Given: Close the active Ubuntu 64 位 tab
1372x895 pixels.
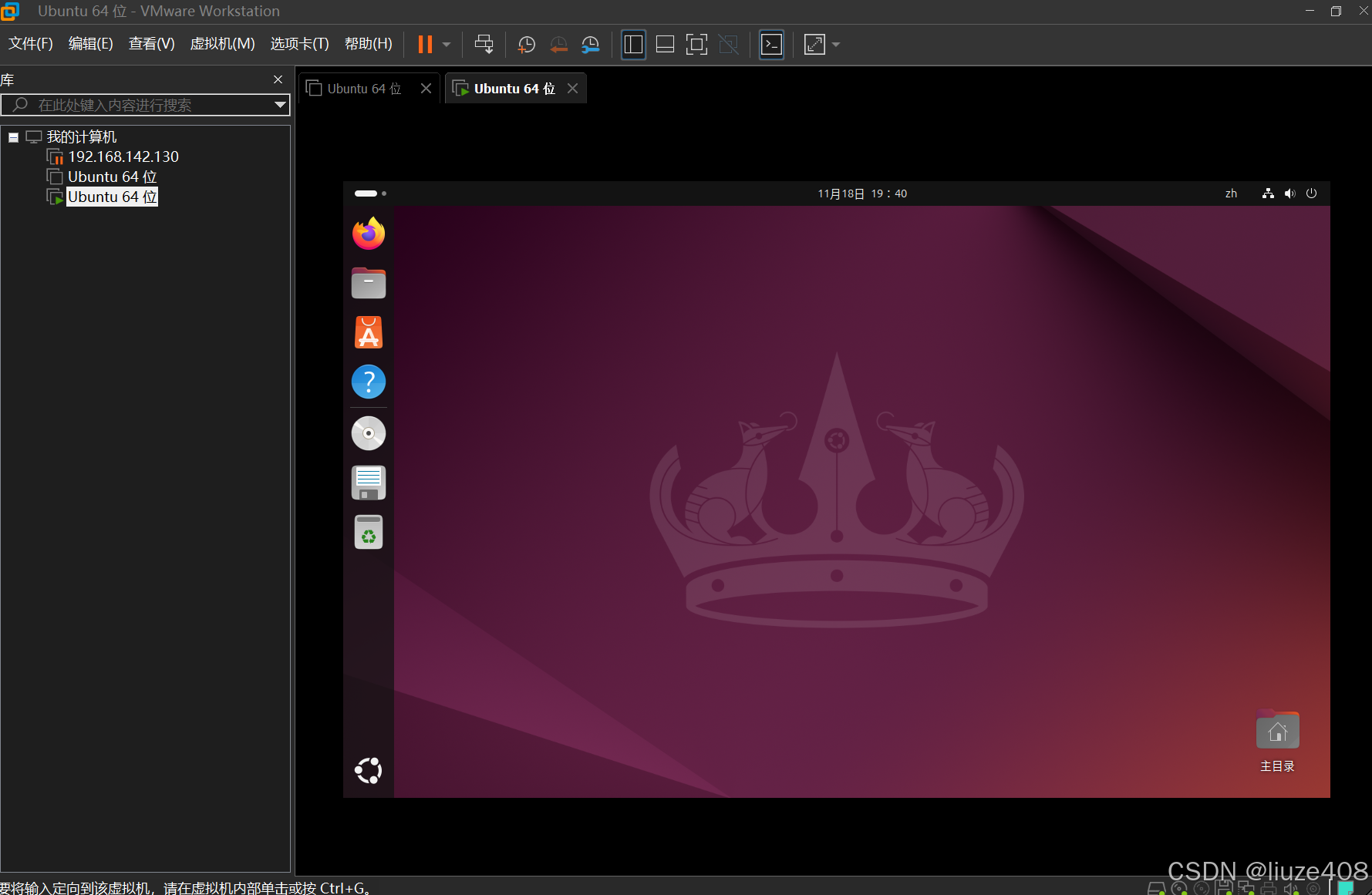Looking at the screenshot, I should [573, 89].
